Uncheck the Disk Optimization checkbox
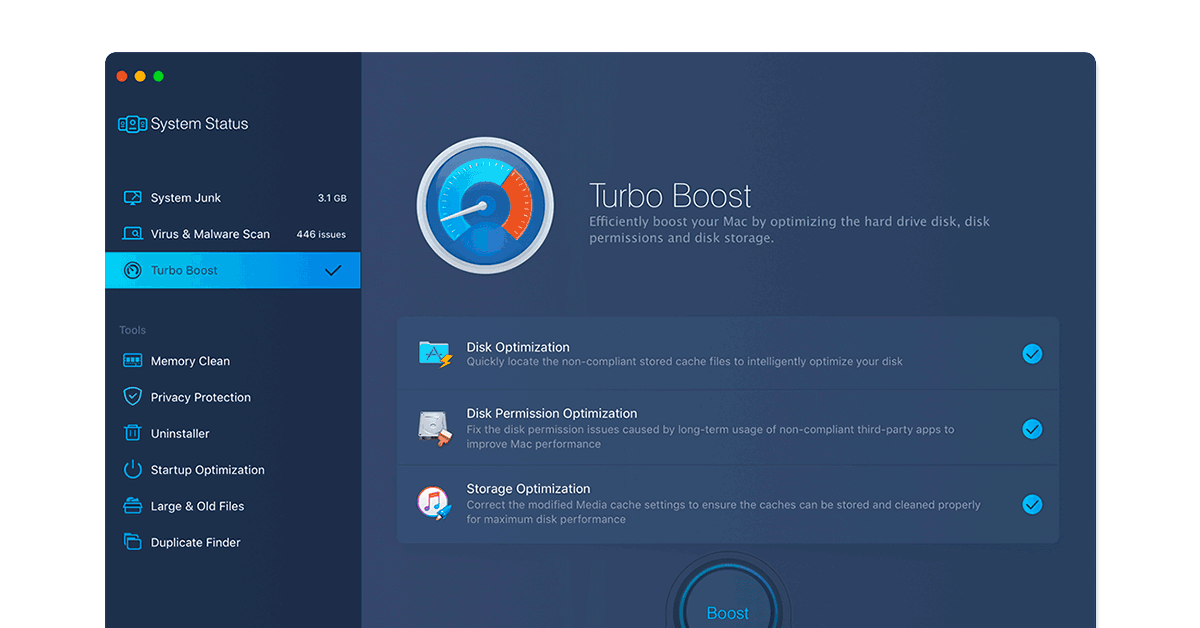The width and height of the screenshot is (1200, 628). 1032,354
